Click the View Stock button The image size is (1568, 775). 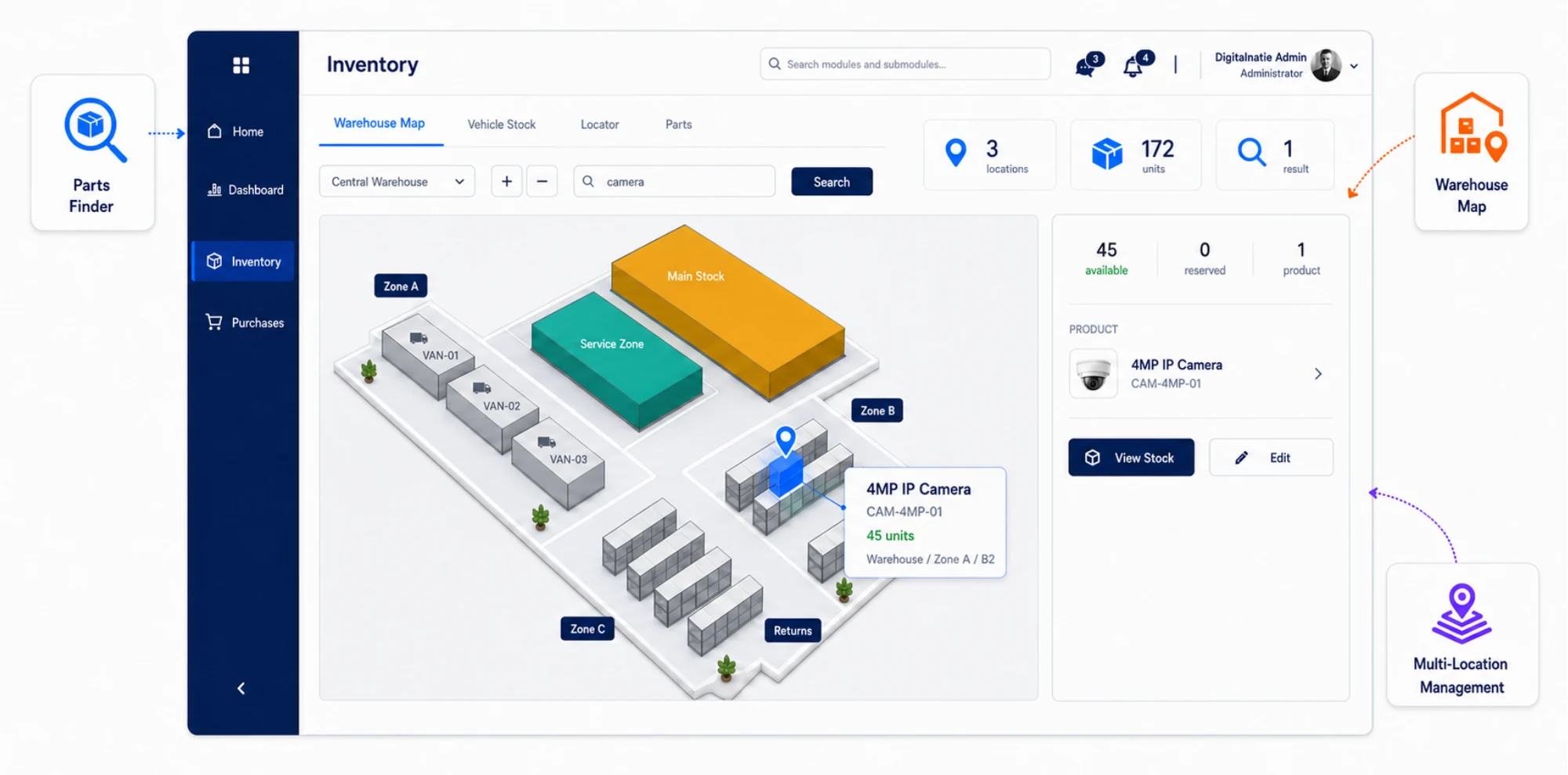pos(1131,457)
